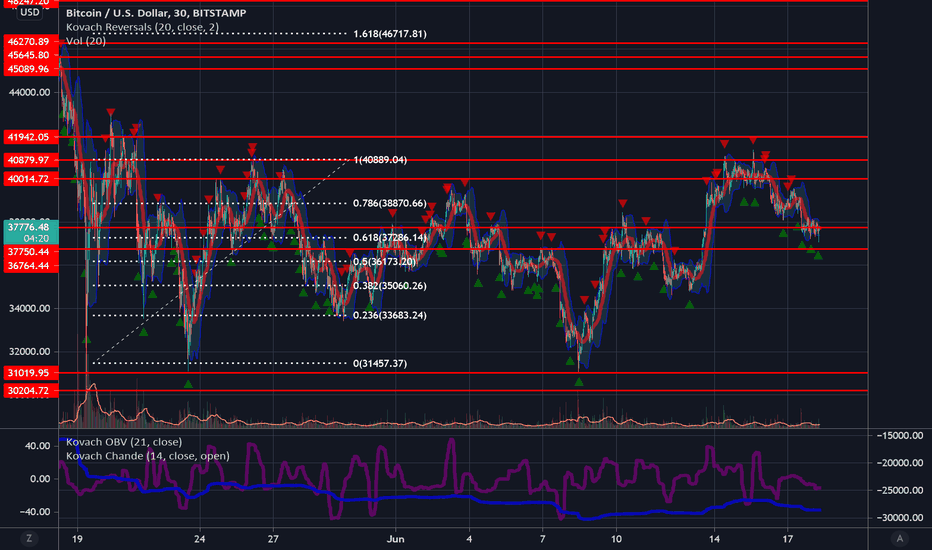Select the Fibonacci 0(31457.37) level label
This screenshot has width=932, height=550.
pos(380,363)
